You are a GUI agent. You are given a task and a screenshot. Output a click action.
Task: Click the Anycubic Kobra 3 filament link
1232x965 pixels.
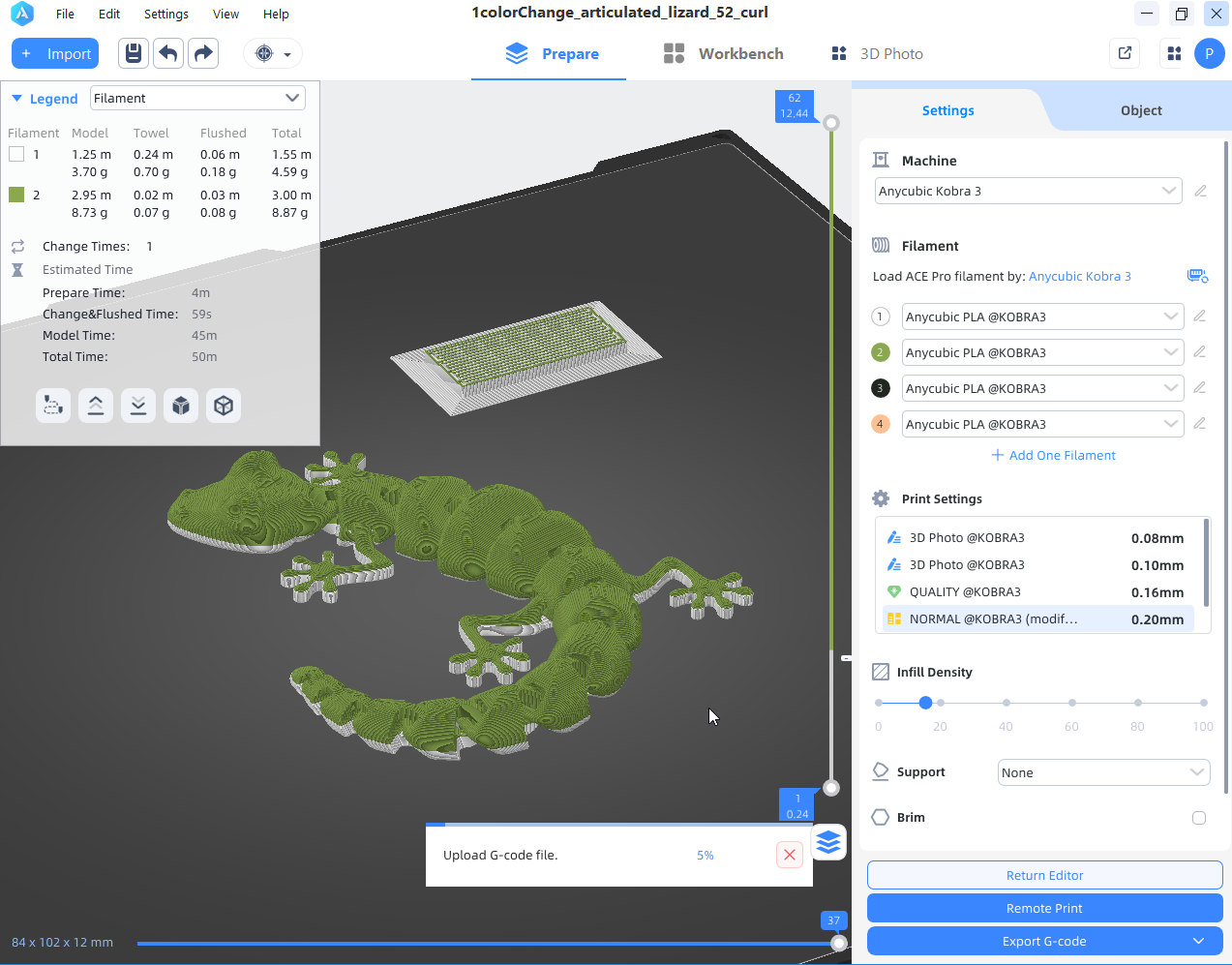click(x=1079, y=276)
